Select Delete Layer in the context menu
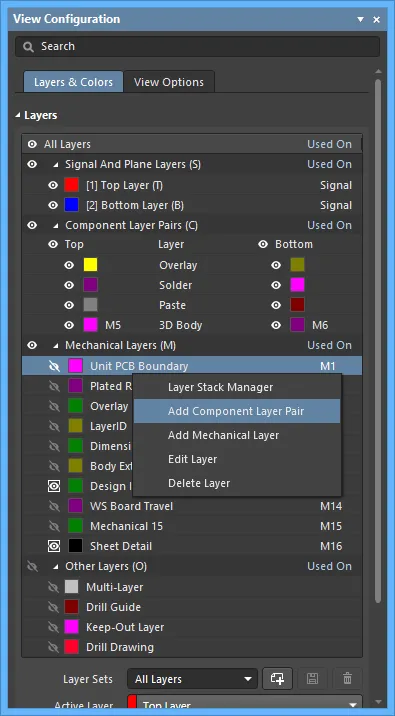Screen dimensions: 395x716 (199, 483)
